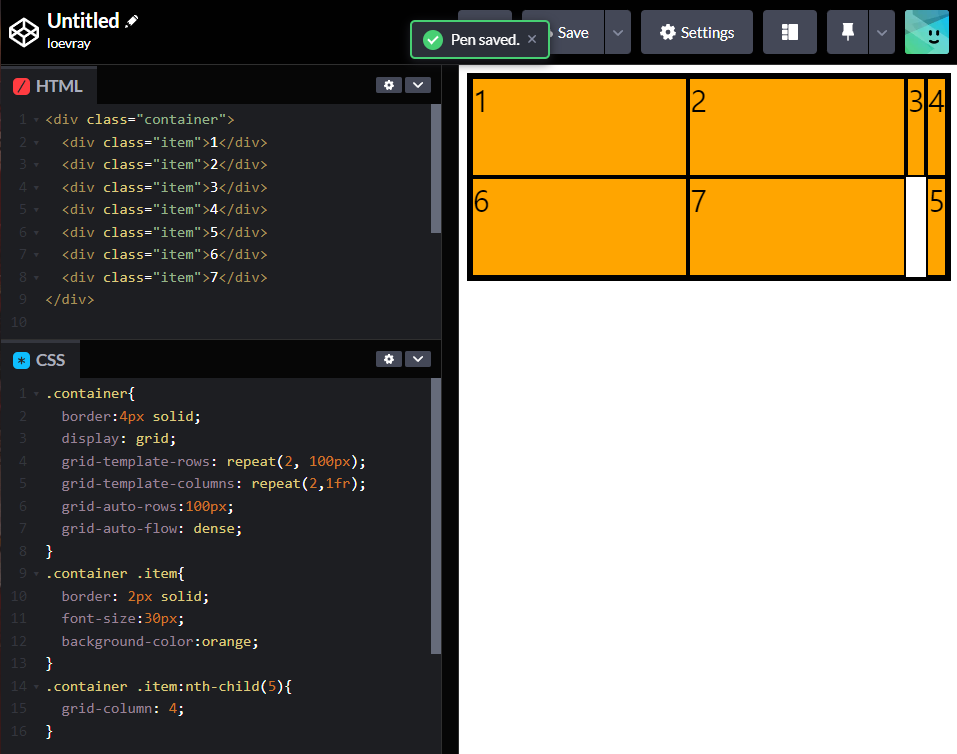This screenshot has width=957, height=754.
Task: Expand the CSS editor chevron menu
Action: [x=418, y=359]
